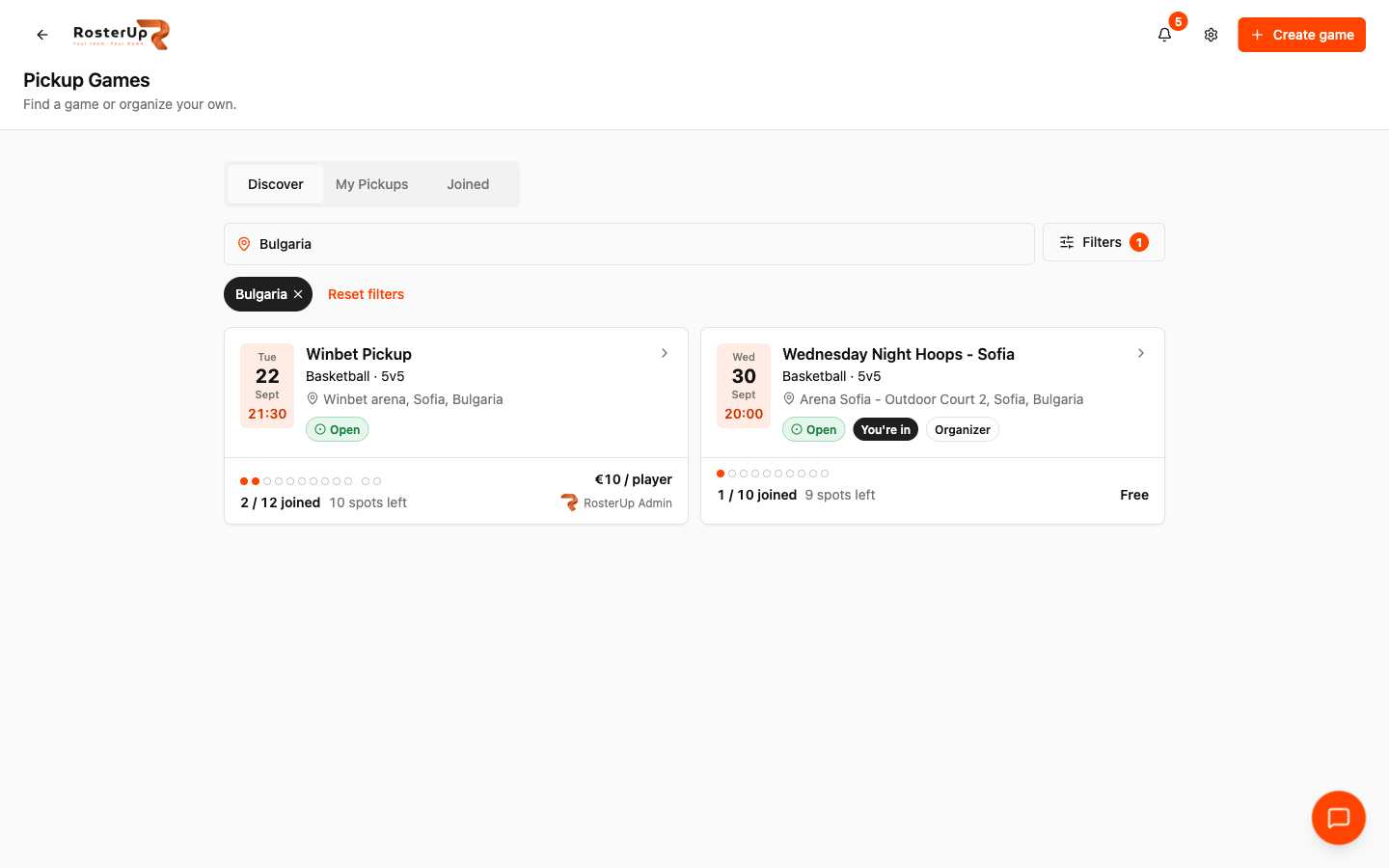
Task: Expand the Wednesday Night Hoops card chevron
Action: pos(1141,353)
